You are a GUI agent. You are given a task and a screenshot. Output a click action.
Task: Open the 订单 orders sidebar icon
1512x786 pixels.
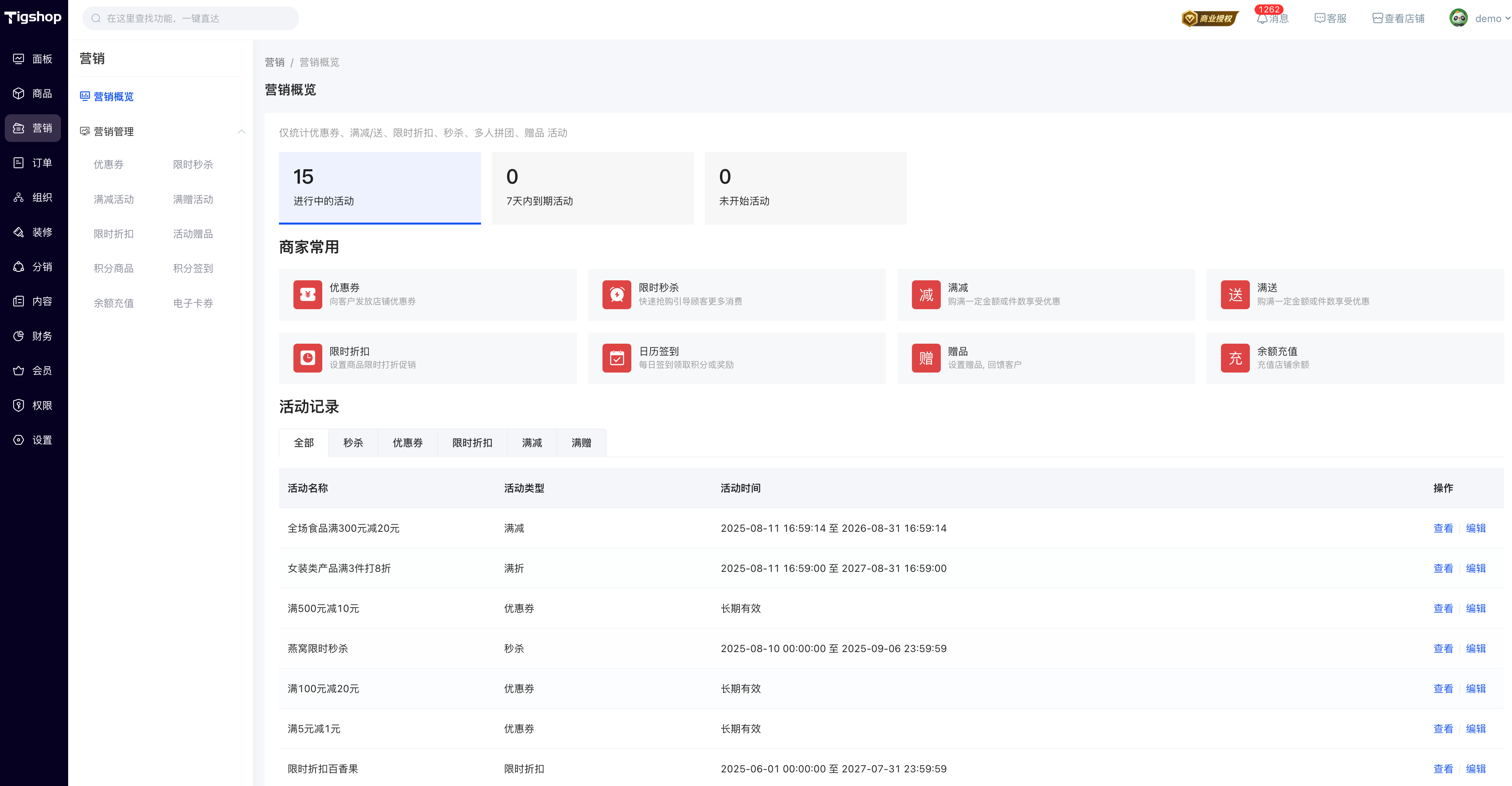[x=19, y=162]
